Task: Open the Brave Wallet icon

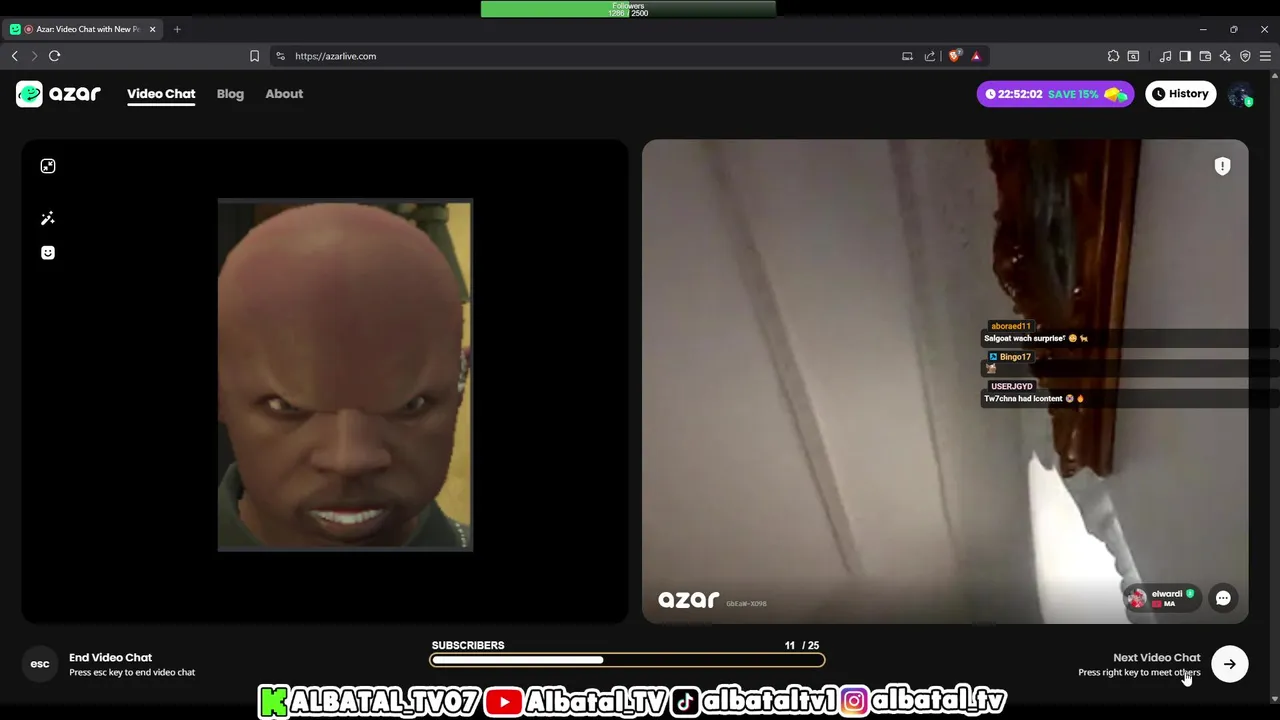Action: [x=1205, y=56]
